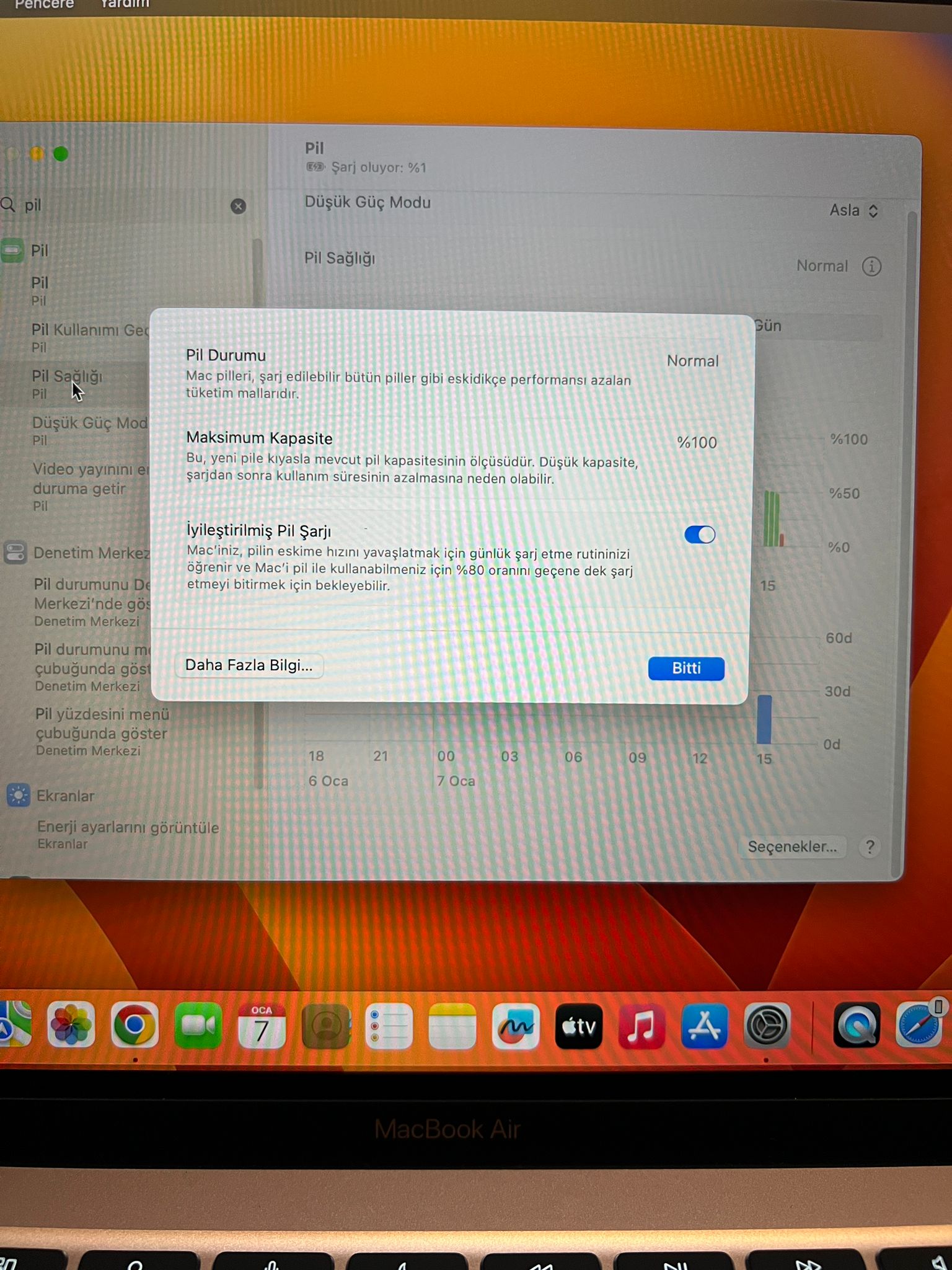Click the '7 Oca' date label under the chart
The width and height of the screenshot is (952, 1270).
[x=456, y=781]
